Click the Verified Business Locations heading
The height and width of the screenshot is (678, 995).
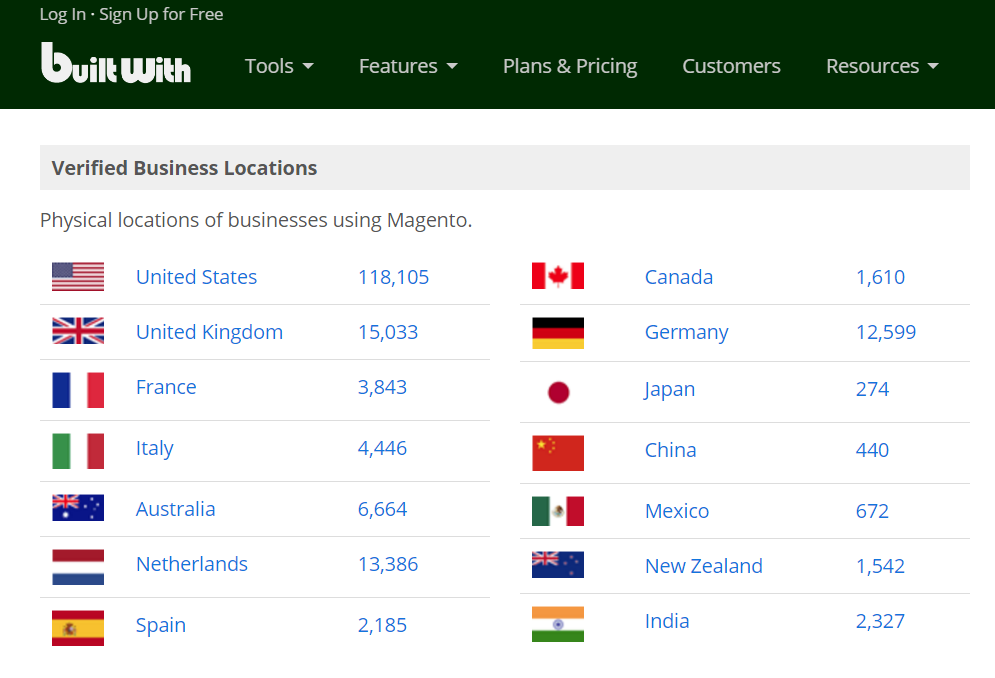[184, 168]
